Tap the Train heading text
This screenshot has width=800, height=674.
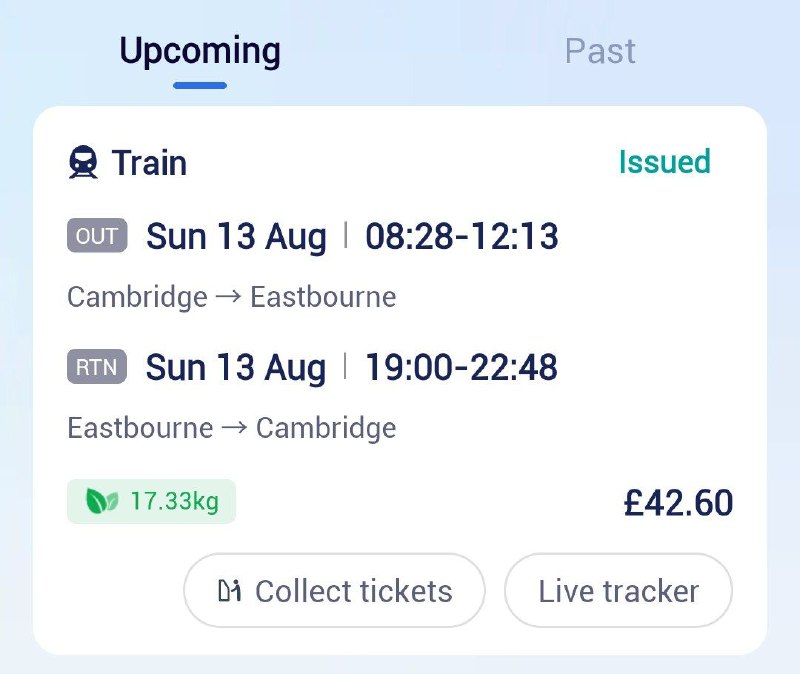149,163
